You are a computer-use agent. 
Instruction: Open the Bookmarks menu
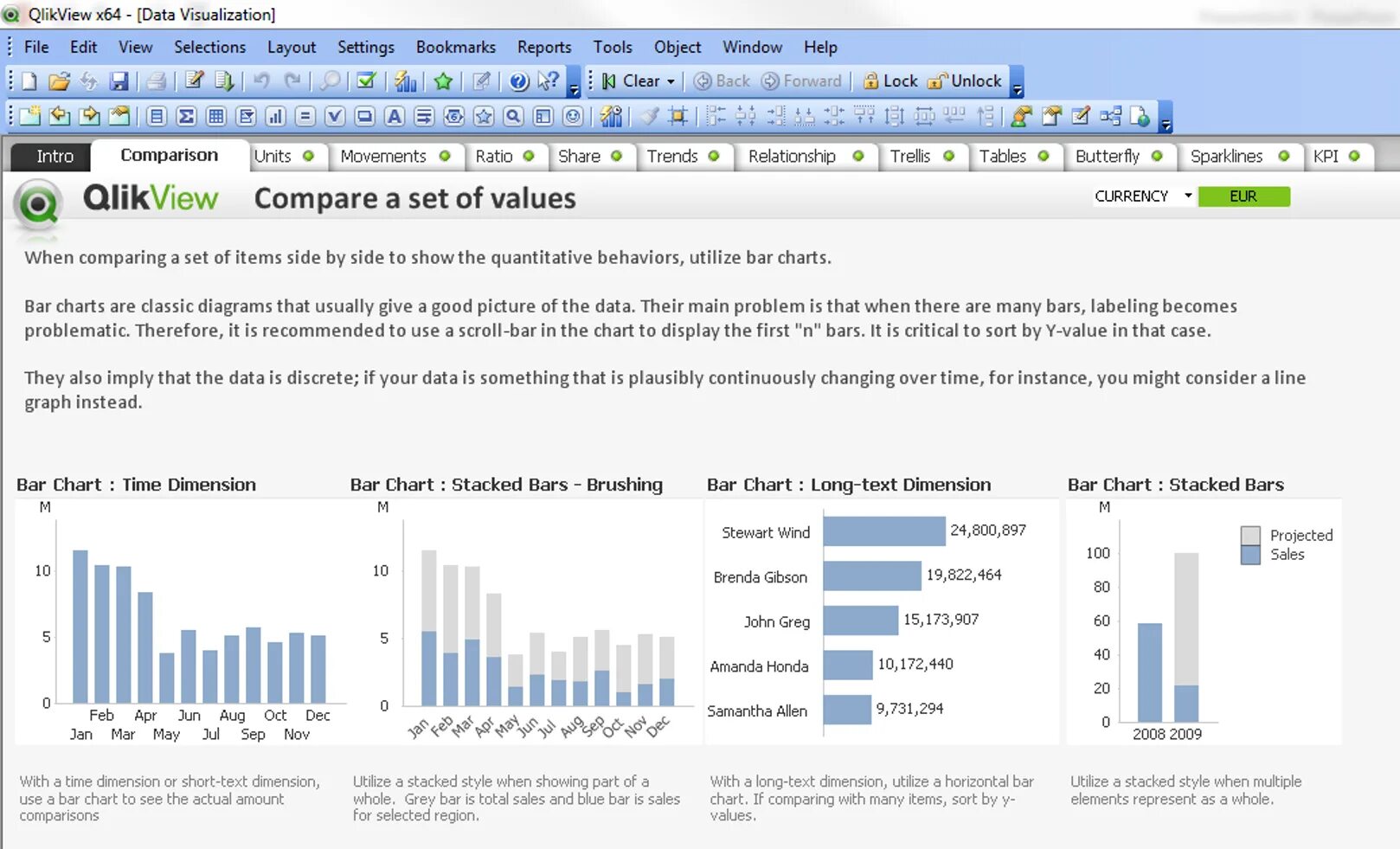tap(456, 47)
